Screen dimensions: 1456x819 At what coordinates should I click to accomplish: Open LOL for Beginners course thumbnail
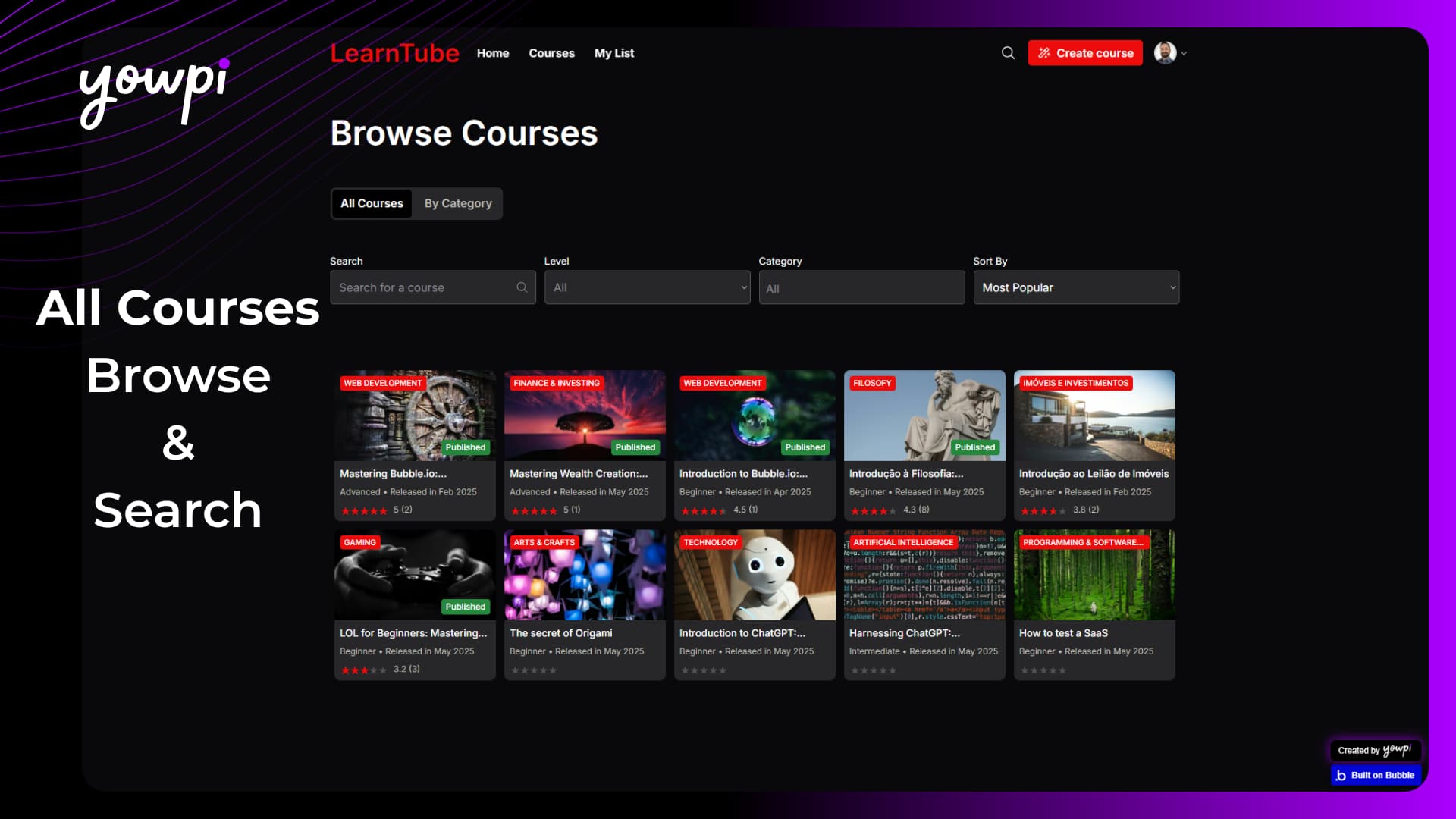coord(415,575)
